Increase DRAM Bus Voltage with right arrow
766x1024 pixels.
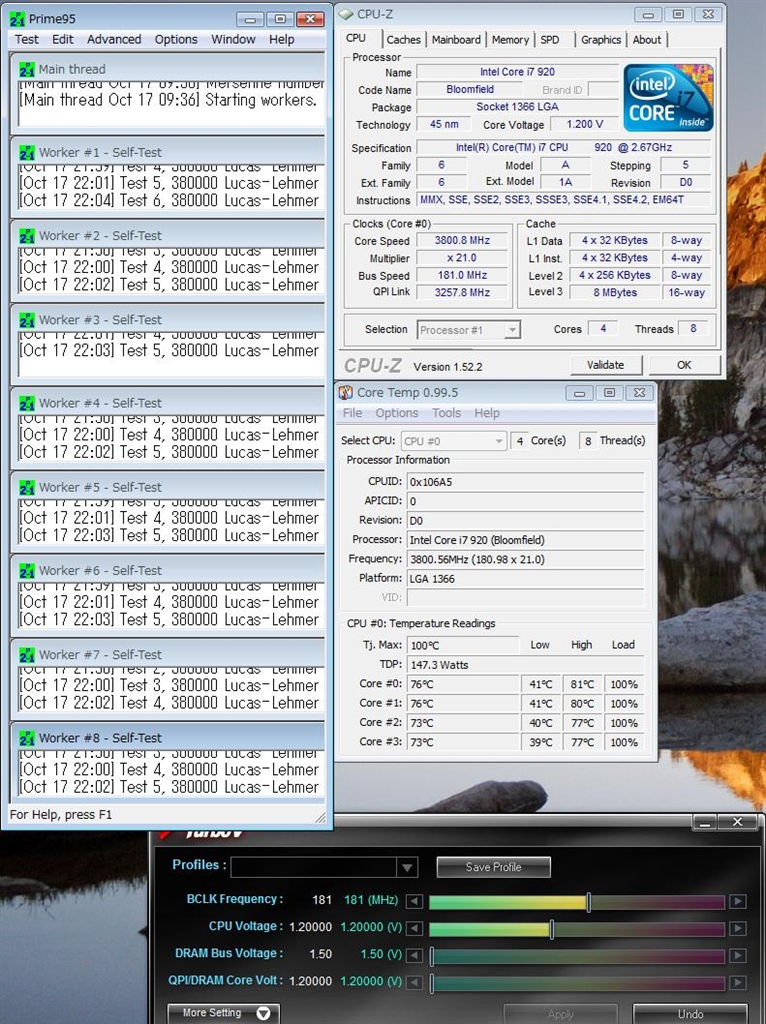[738, 955]
